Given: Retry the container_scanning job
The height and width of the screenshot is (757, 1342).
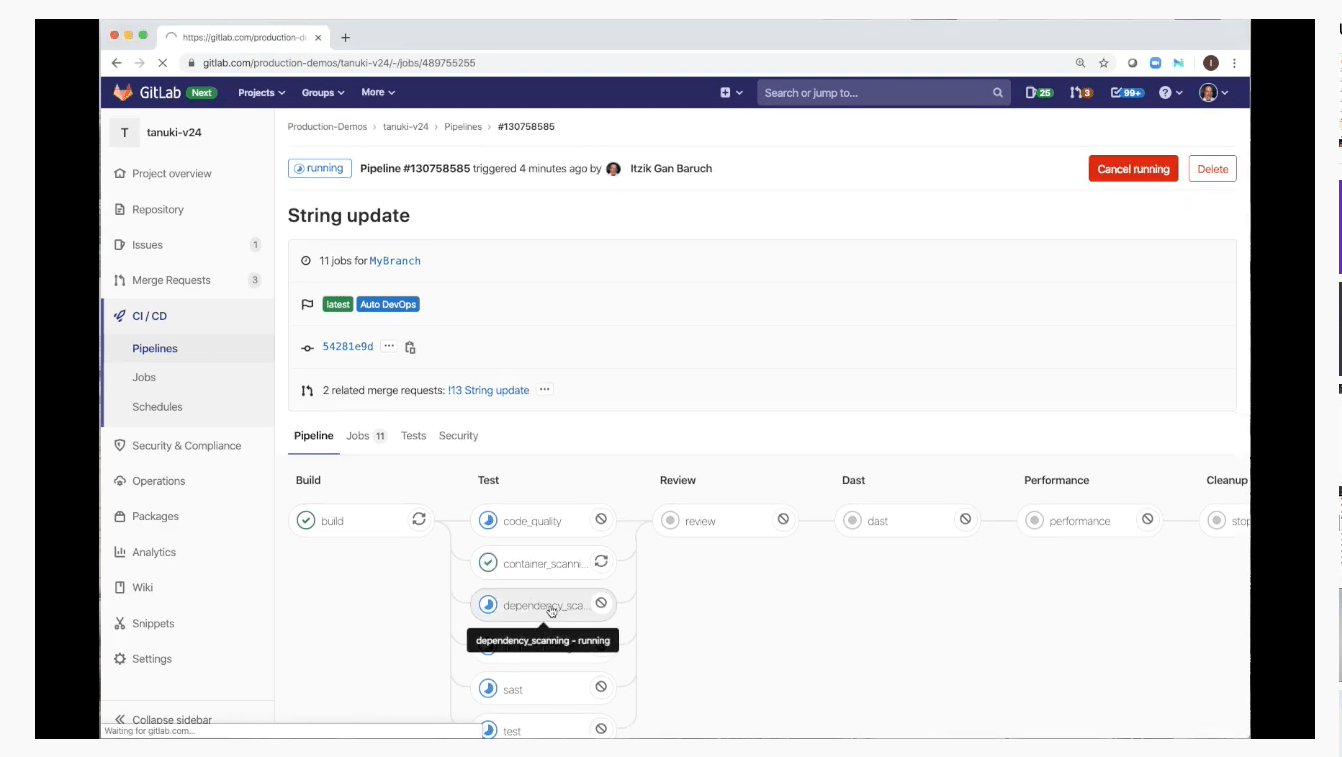Looking at the screenshot, I should pos(601,562).
